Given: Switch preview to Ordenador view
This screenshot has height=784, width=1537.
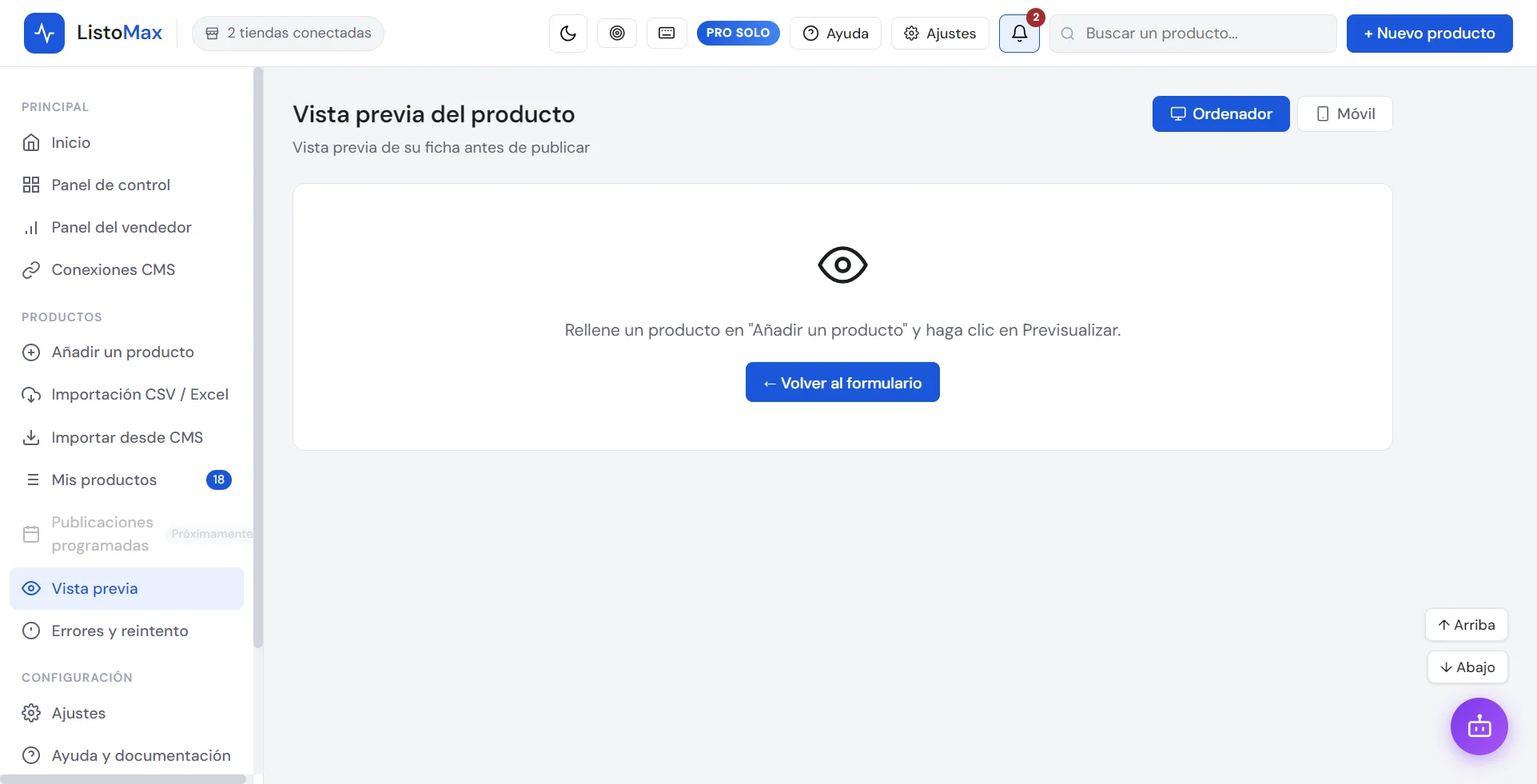Looking at the screenshot, I should pos(1220,113).
